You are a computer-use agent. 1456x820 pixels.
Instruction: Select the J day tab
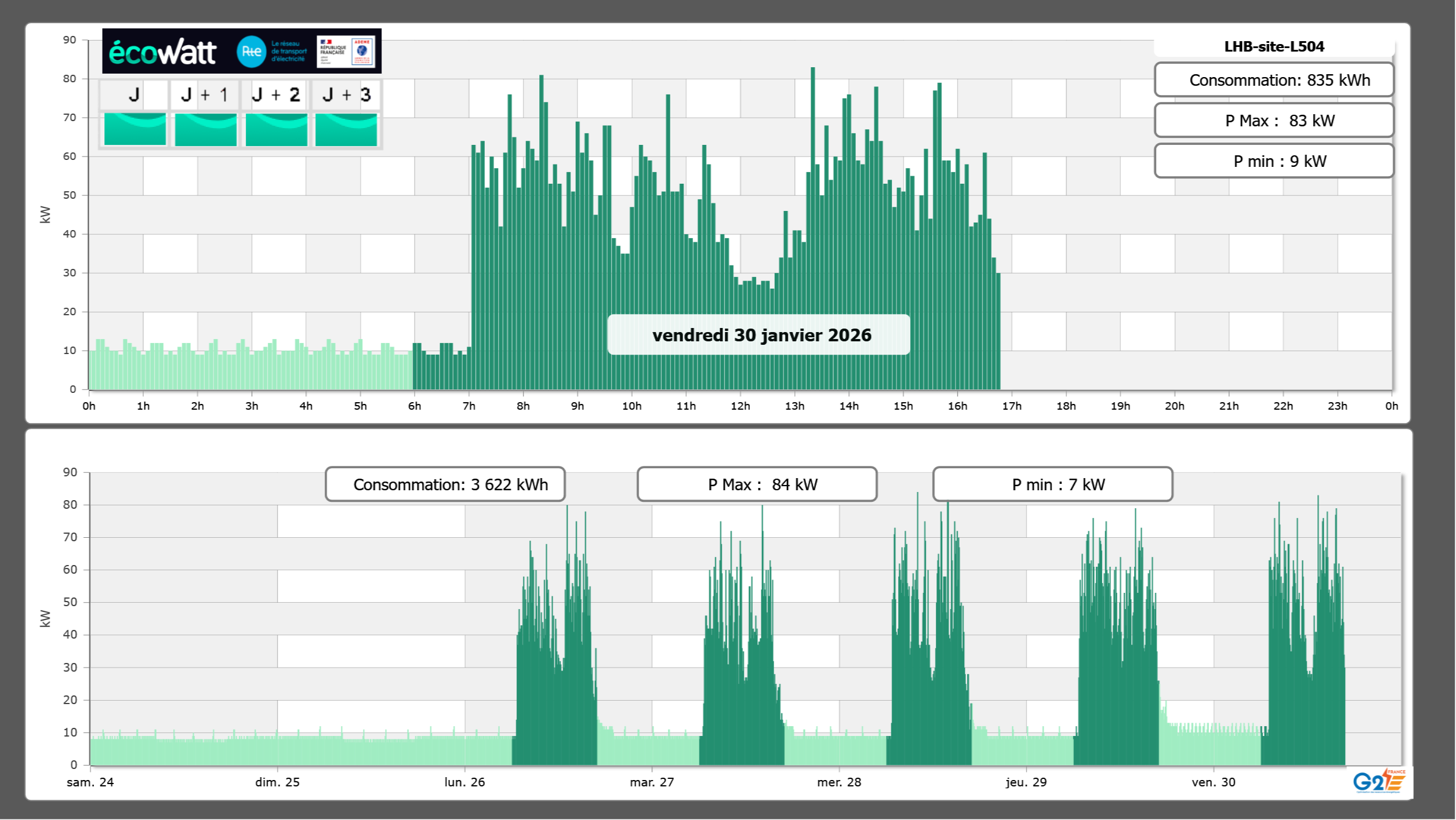(135, 94)
